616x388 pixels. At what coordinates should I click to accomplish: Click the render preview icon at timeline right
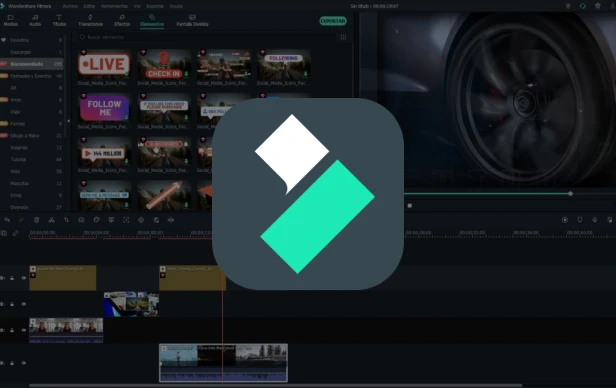565,220
